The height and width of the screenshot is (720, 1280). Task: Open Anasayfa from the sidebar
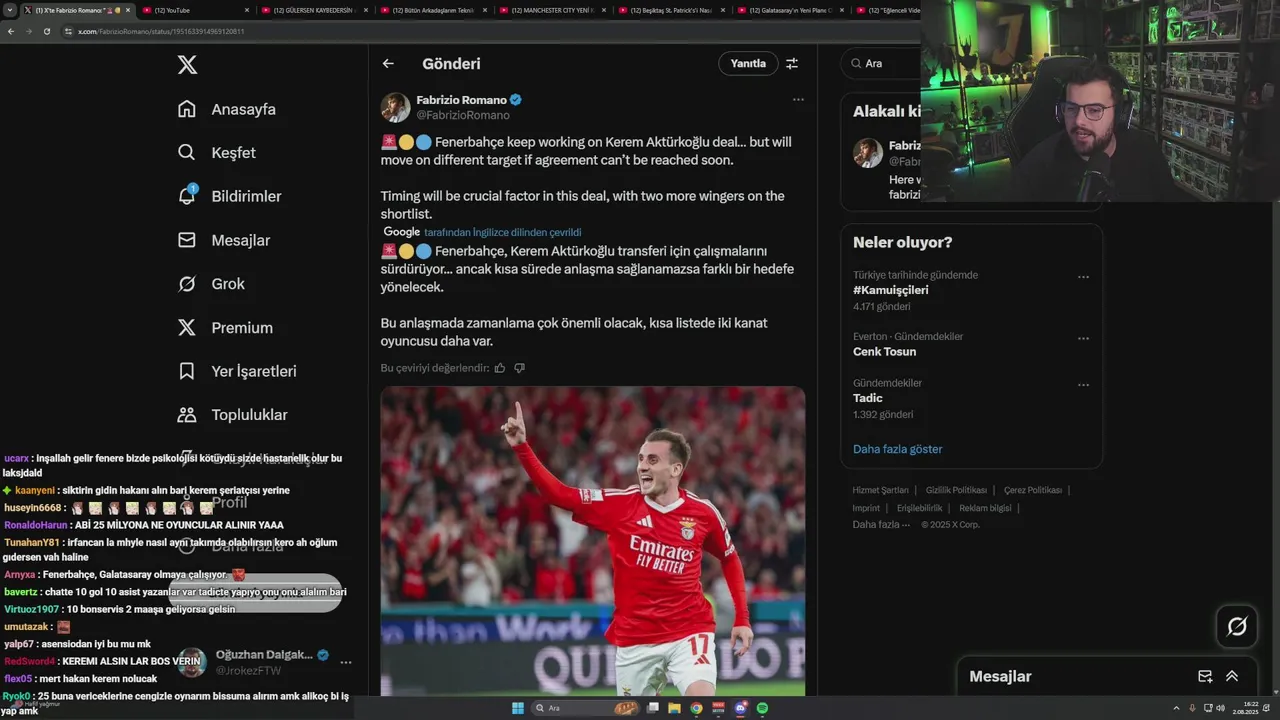click(226, 109)
